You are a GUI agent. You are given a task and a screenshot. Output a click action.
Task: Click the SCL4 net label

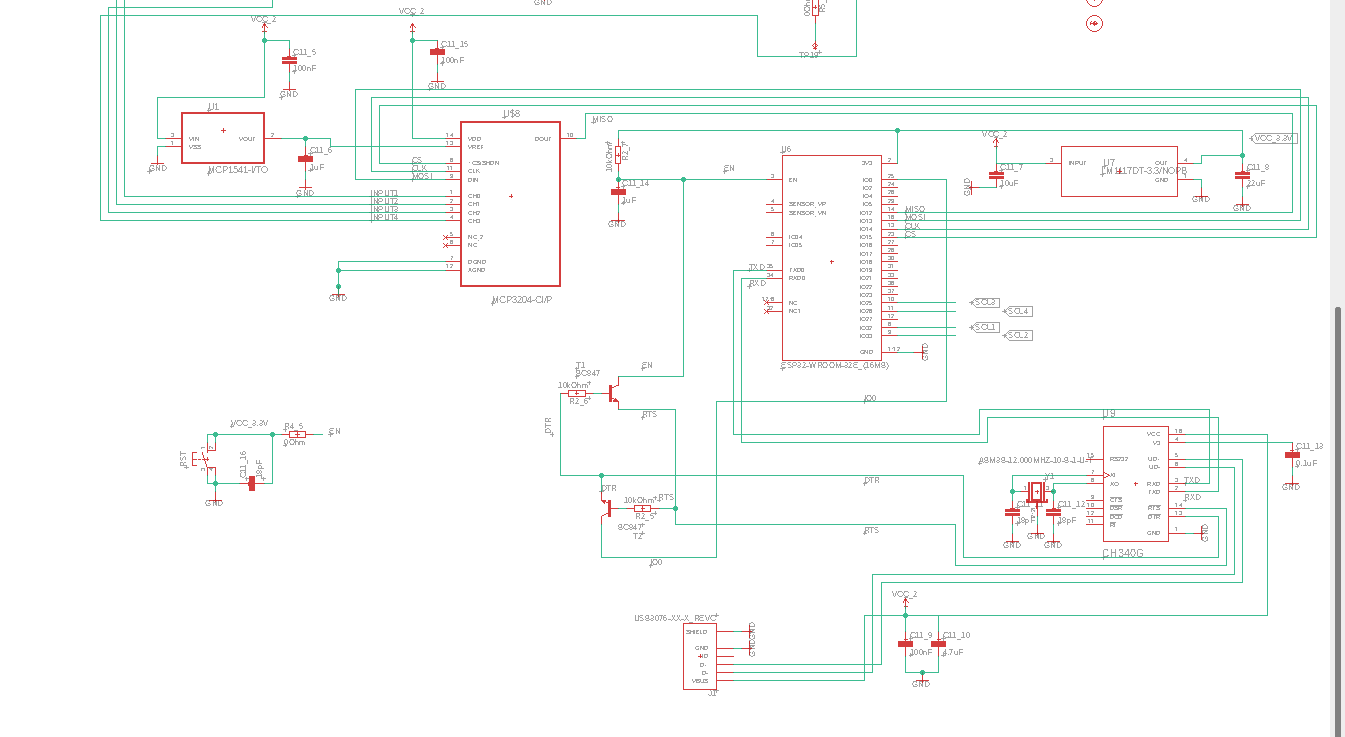(x=1017, y=311)
